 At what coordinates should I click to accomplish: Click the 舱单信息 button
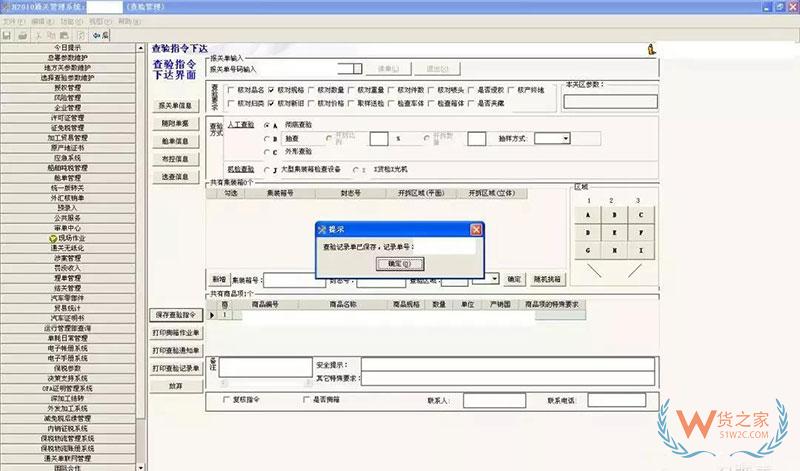pyautogui.click(x=176, y=141)
